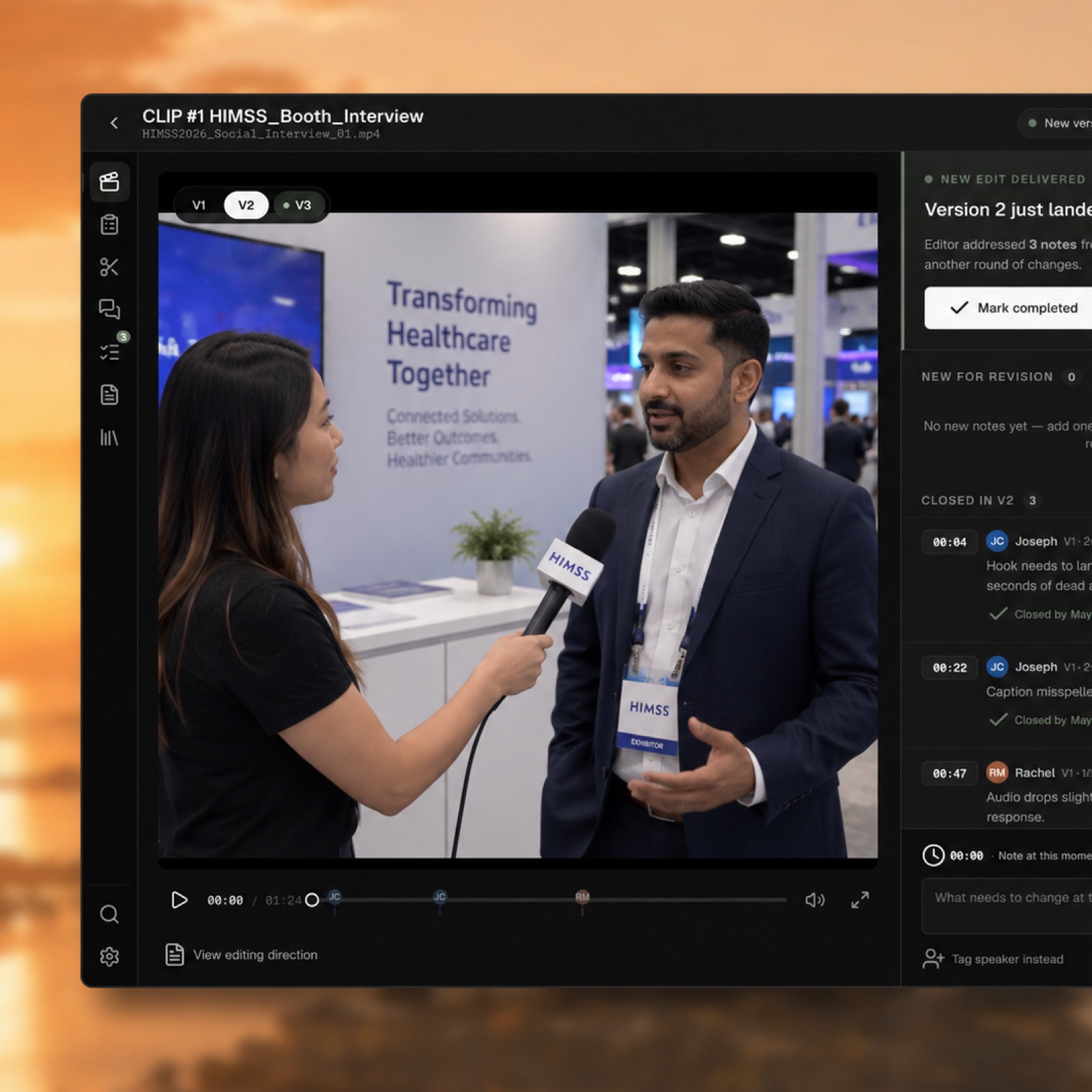1092x1092 pixels.
Task: Jump to the 00:47 note timestamp chip
Action: [949, 773]
